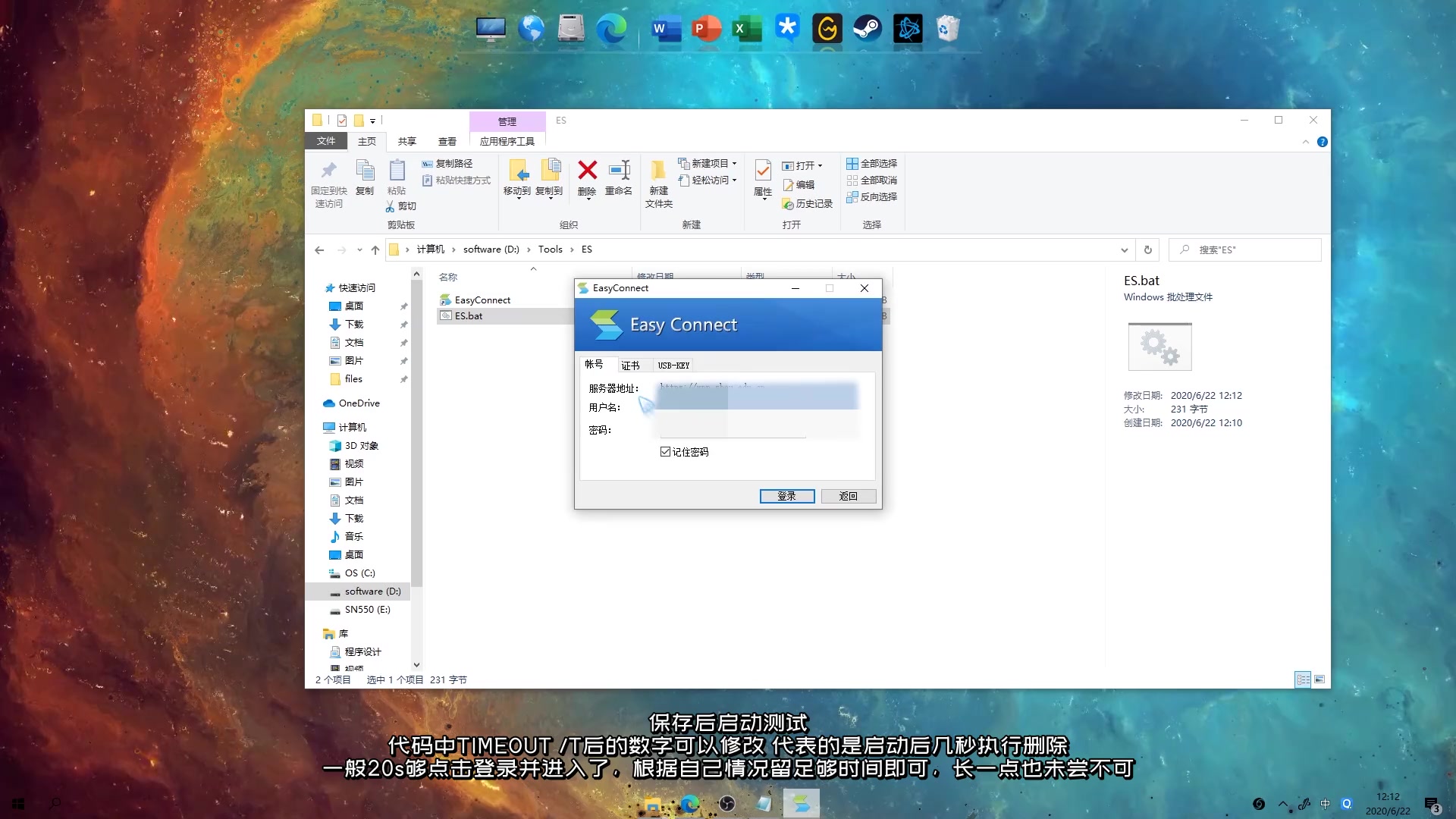The height and width of the screenshot is (819, 1456).
Task: Click the Login (登录) button
Action: click(787, 496)
